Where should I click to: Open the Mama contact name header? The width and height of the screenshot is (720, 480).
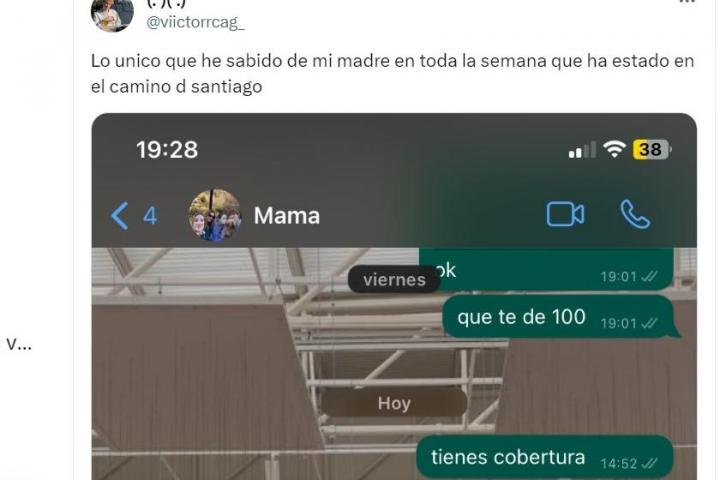pos(287,215)
